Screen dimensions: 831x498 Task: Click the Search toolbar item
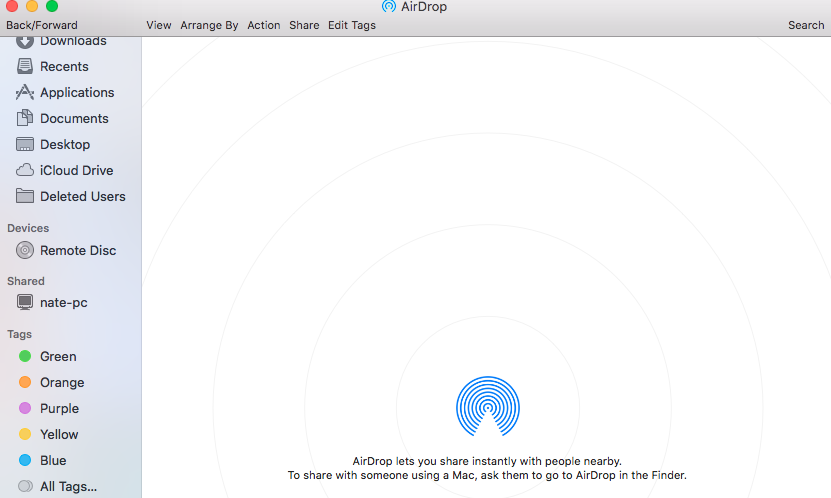806,25
